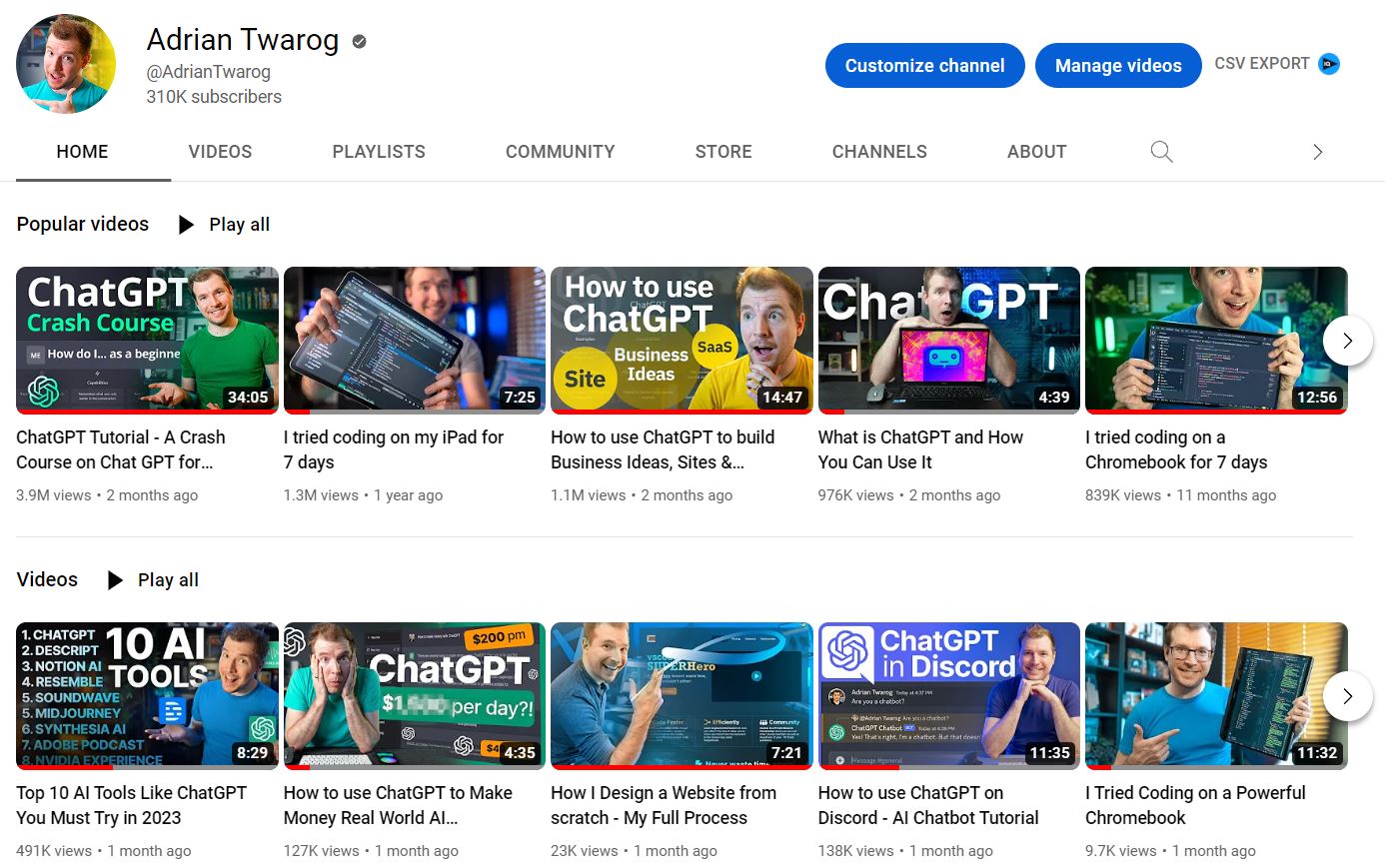
Task: Advance the Videos row with the next arrow
Action: point(1347,696)
